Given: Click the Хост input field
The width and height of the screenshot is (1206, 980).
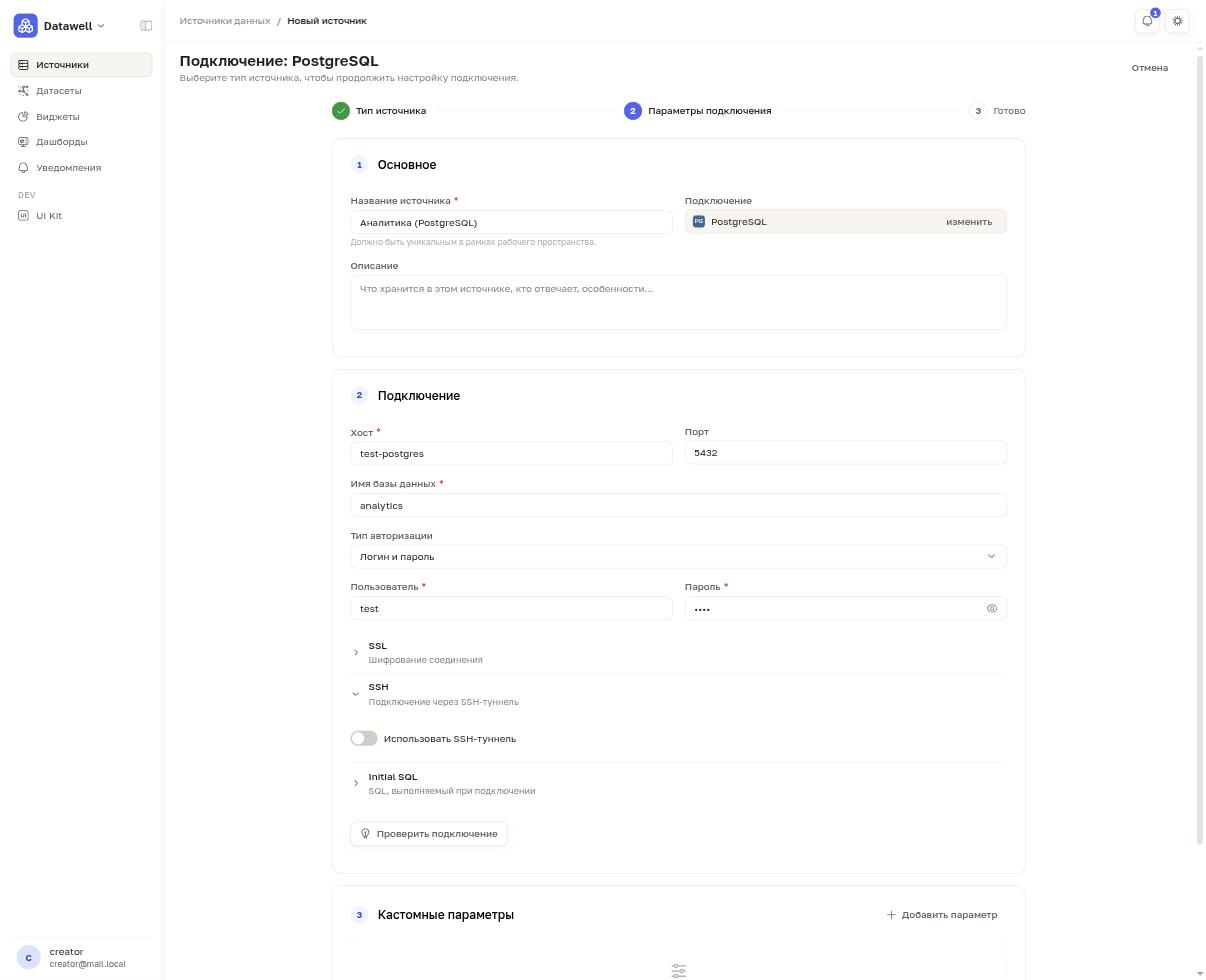Looking at the screenshot, I should 511,454.
